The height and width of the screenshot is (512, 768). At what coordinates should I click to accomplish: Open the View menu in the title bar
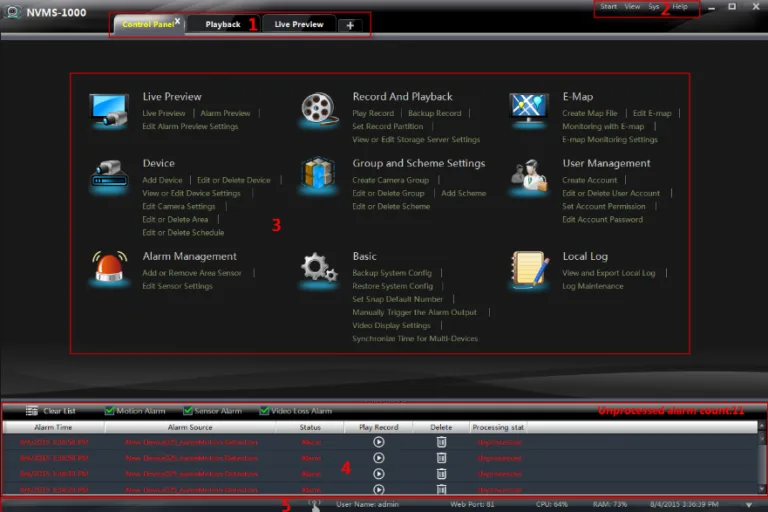(x=632, y=7)
